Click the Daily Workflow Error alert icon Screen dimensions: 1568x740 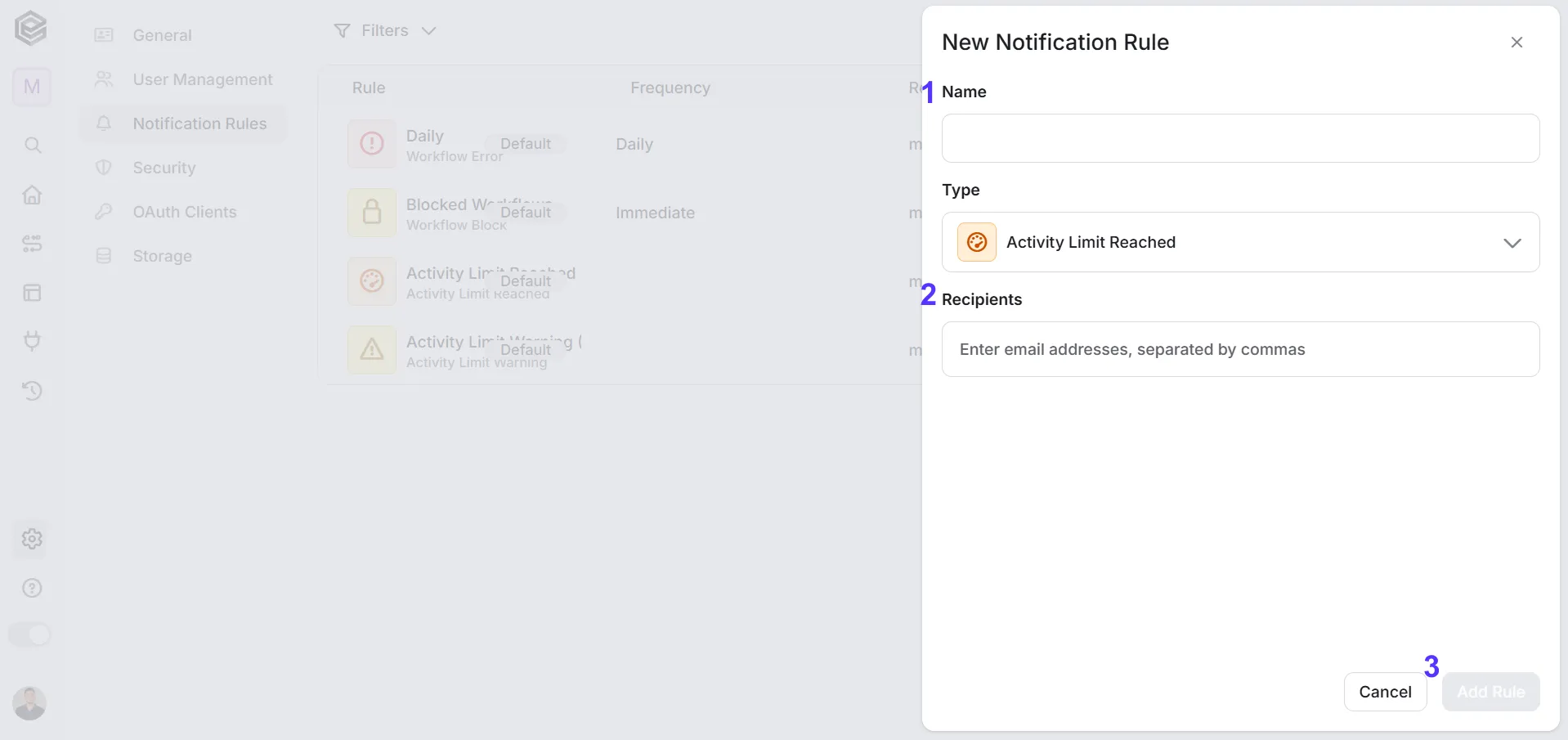[372, 144]
